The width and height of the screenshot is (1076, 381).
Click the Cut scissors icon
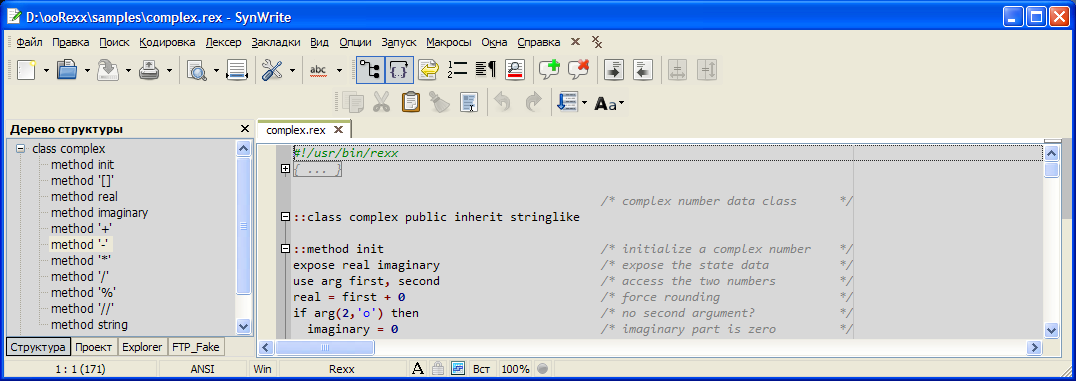pyautogui.click(x=382, y=103)
